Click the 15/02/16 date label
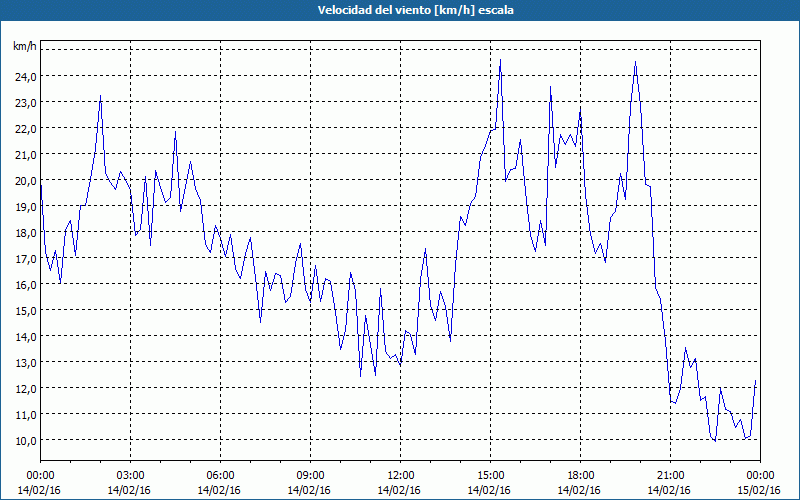Image resolution: width=800 pixels, height=500 pixels. [x=760, y=490]
